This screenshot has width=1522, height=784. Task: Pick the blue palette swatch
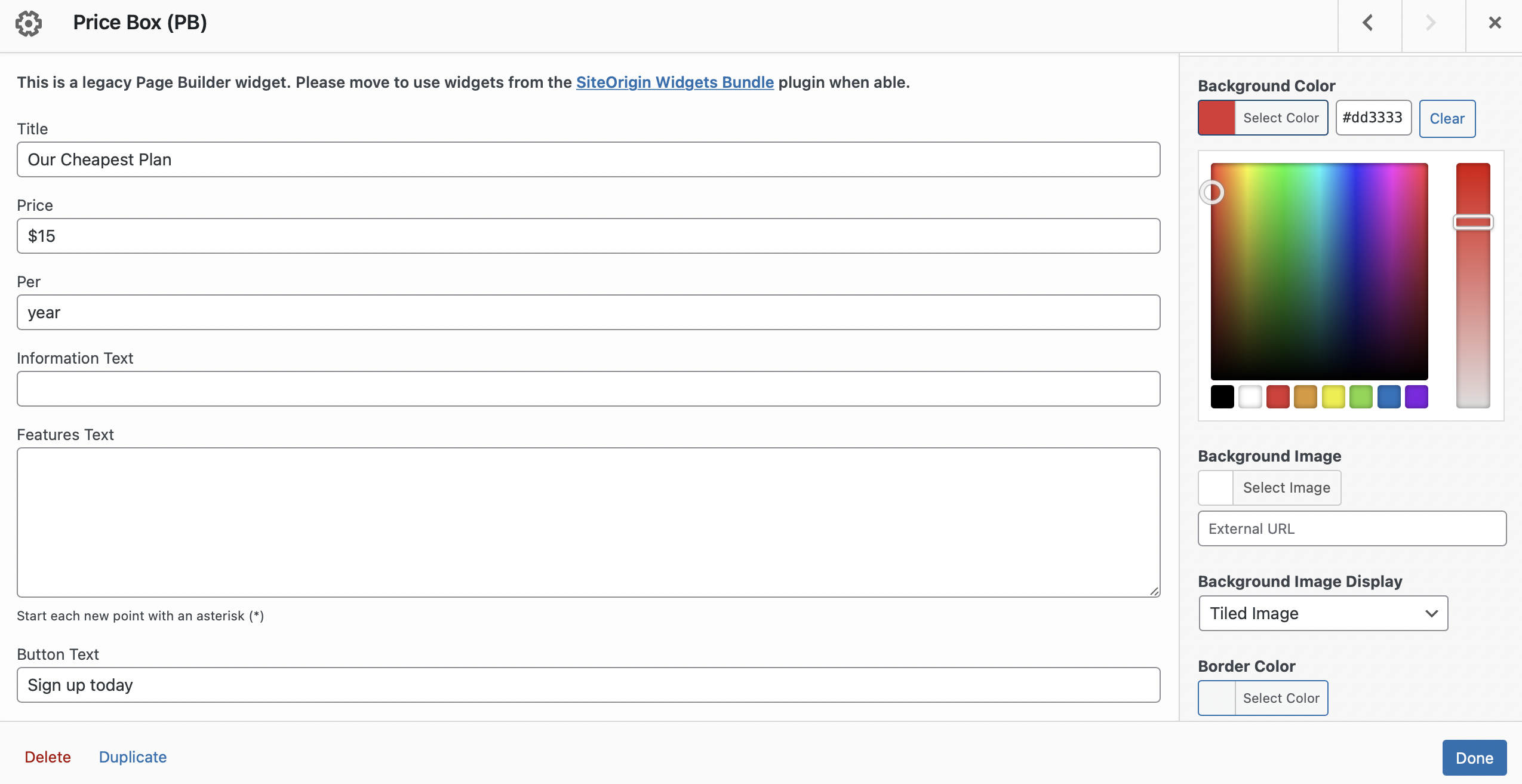coord(1388,396)
